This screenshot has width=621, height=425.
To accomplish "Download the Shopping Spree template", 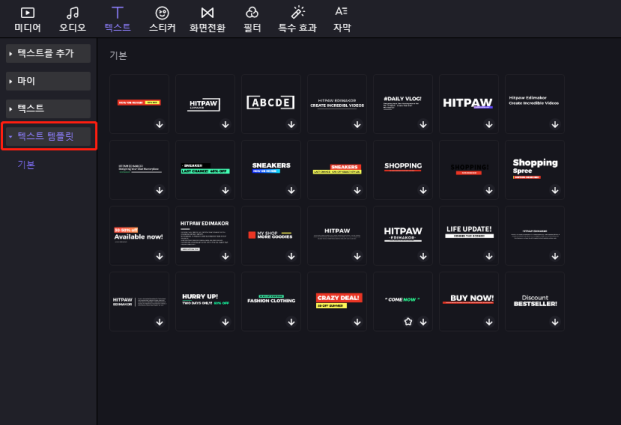I will click(555, 191).
